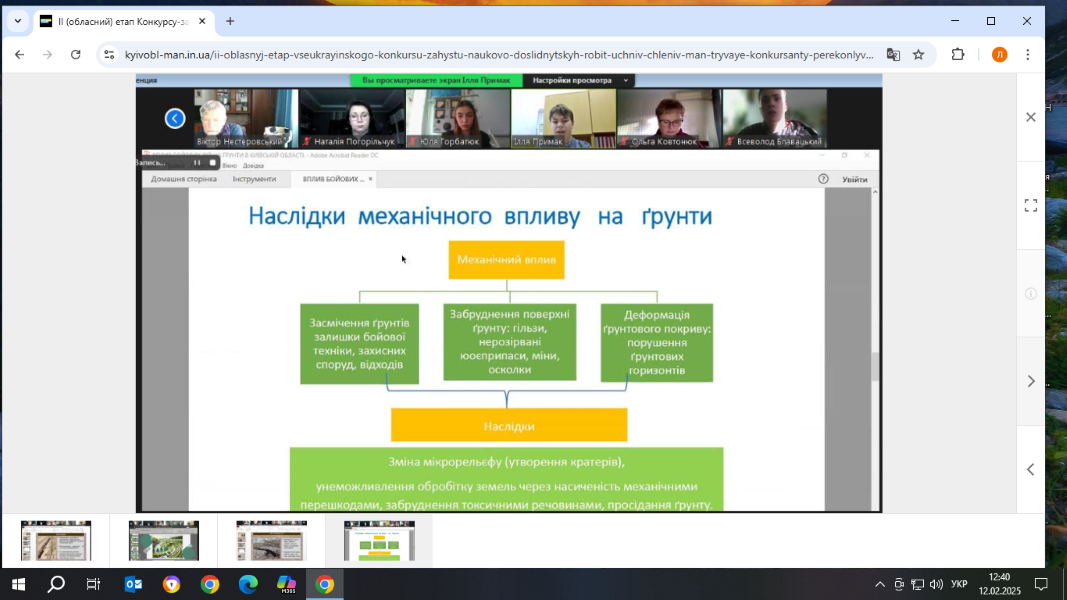Show image info in viewer sidebar

click(1031, 293)
